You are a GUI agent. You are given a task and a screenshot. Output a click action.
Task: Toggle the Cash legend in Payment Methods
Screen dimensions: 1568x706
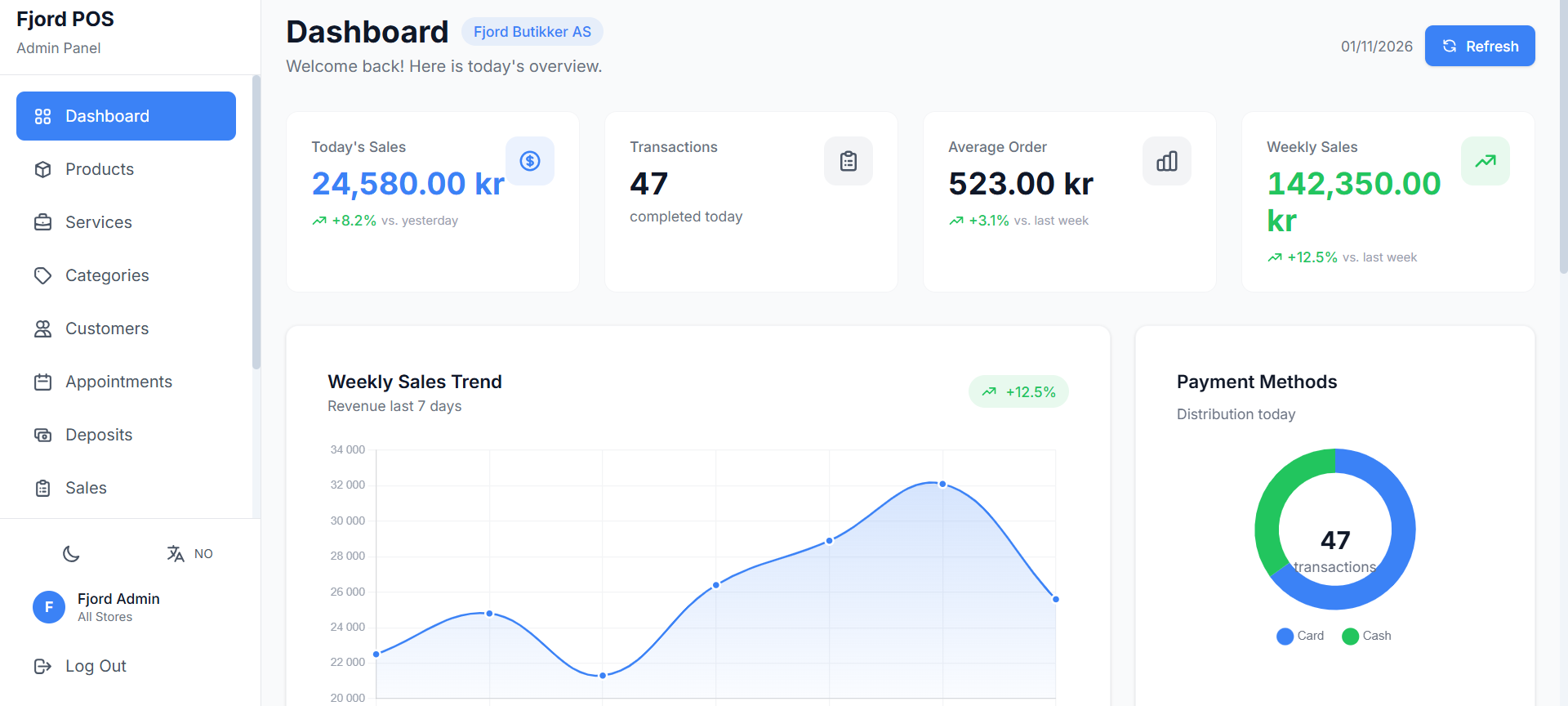pos(1366,636)
